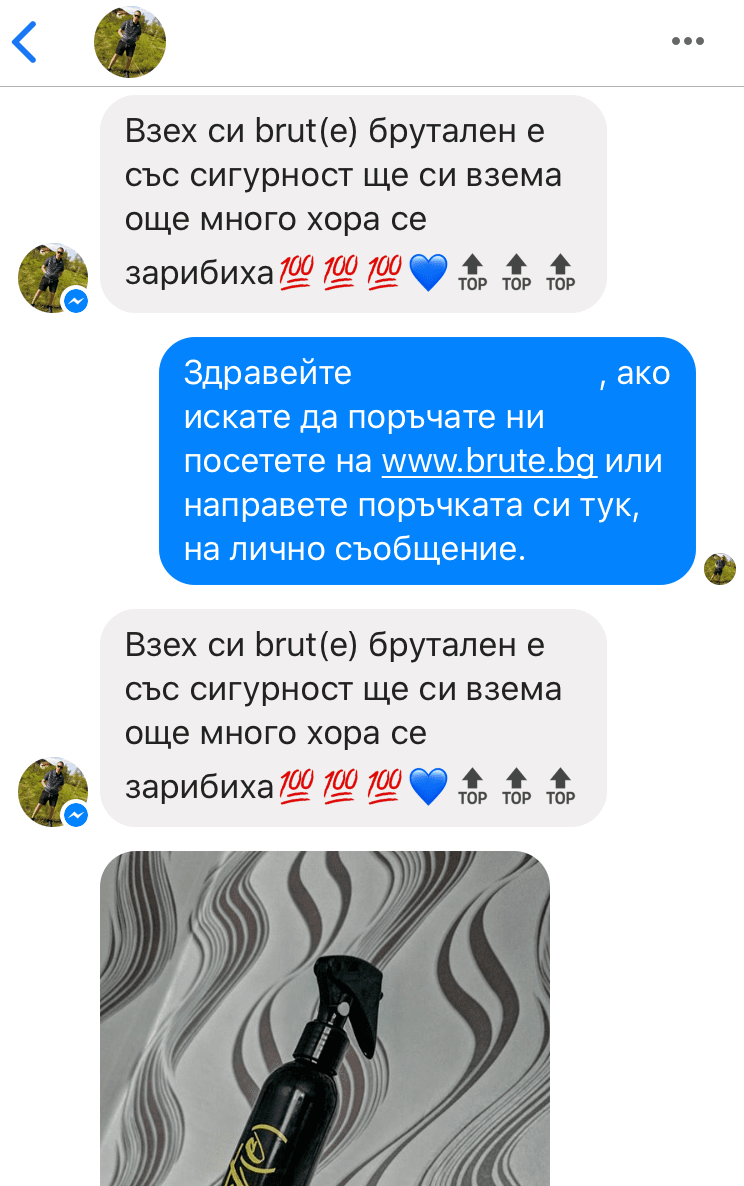Click the Messenger badge on the second avatar
Viewport: 744px width, 1186px height.
click(x=76, y=814)
